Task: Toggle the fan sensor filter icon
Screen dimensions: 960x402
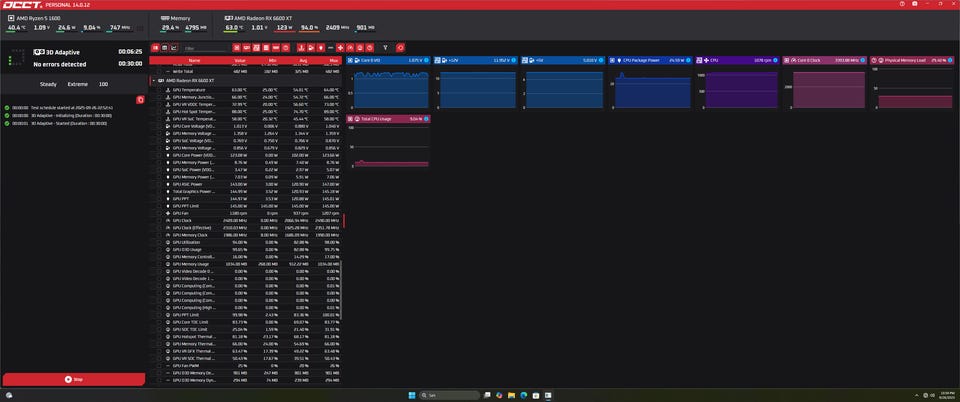Action: [340, 48]
